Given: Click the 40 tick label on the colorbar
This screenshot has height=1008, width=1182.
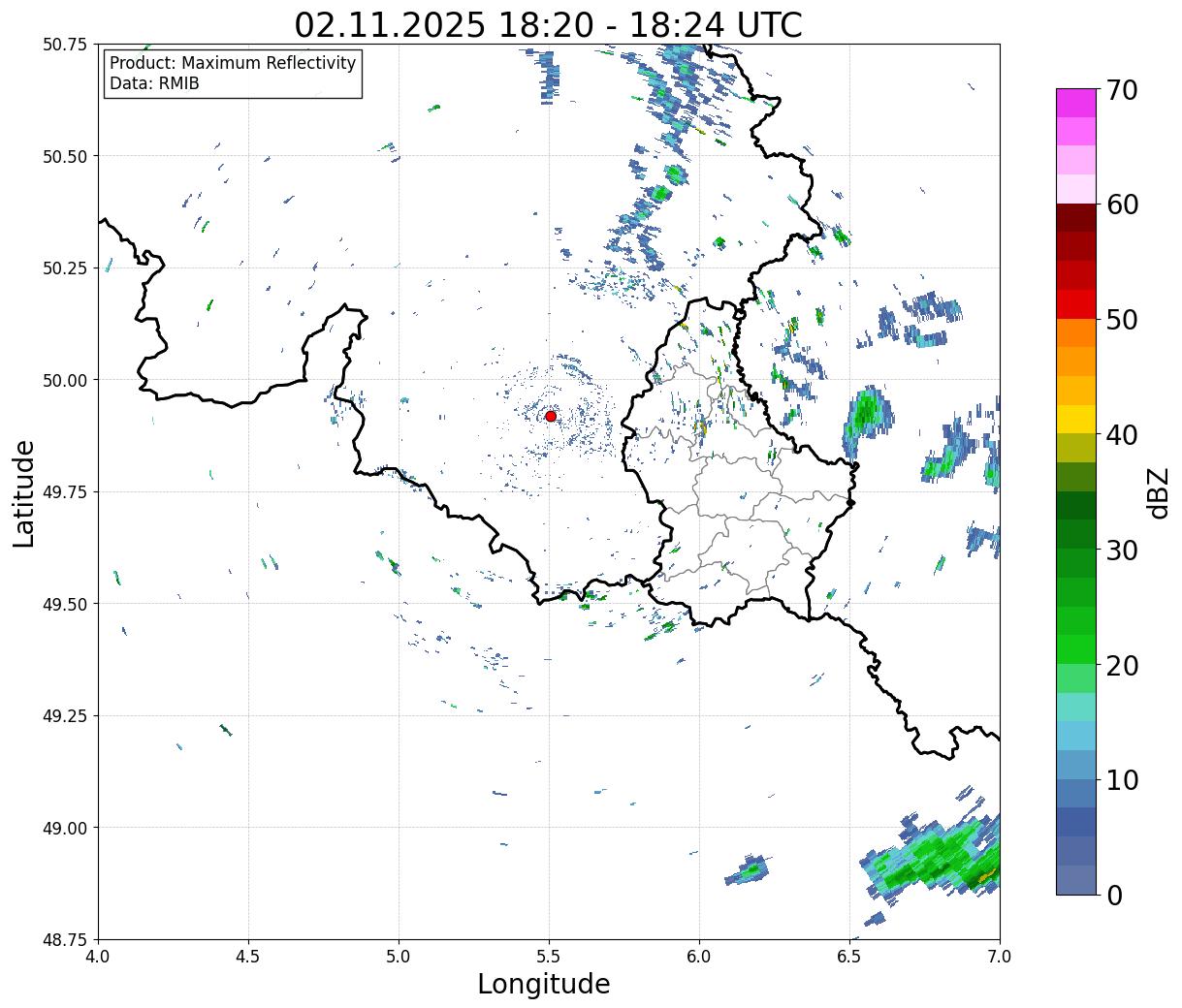Looking at the screenshot, I should [1121, 435].
